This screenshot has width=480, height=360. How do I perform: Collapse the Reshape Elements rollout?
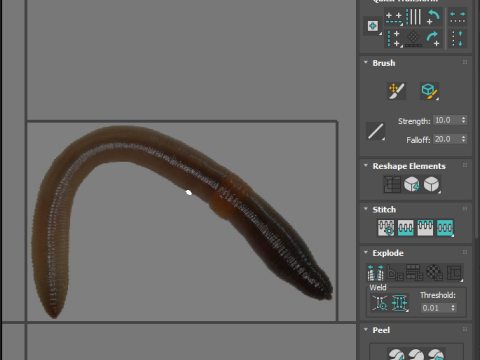coord(366,166)
